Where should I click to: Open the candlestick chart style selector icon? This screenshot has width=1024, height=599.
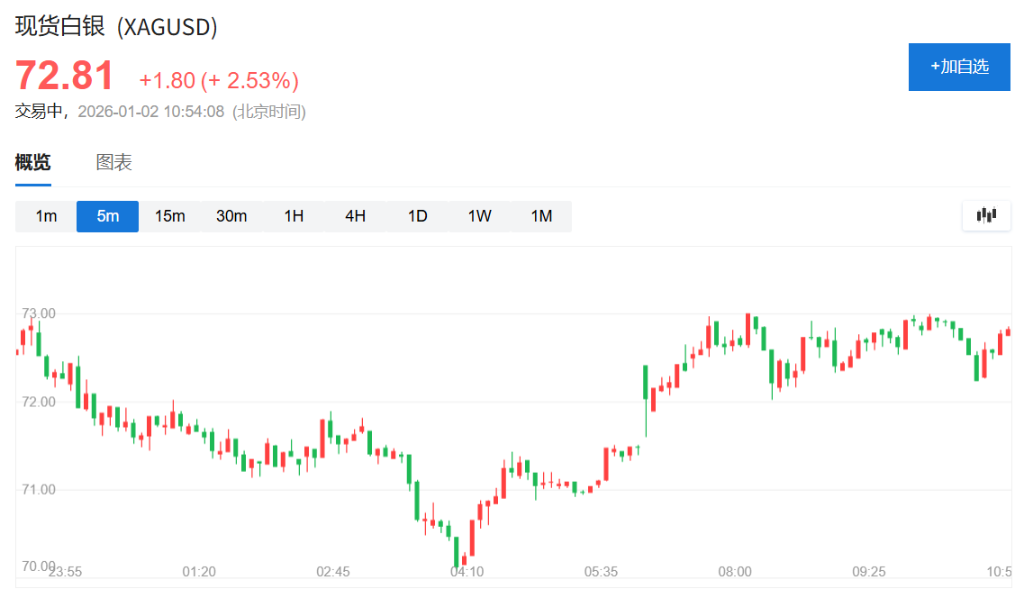click(x=986, y=215)
